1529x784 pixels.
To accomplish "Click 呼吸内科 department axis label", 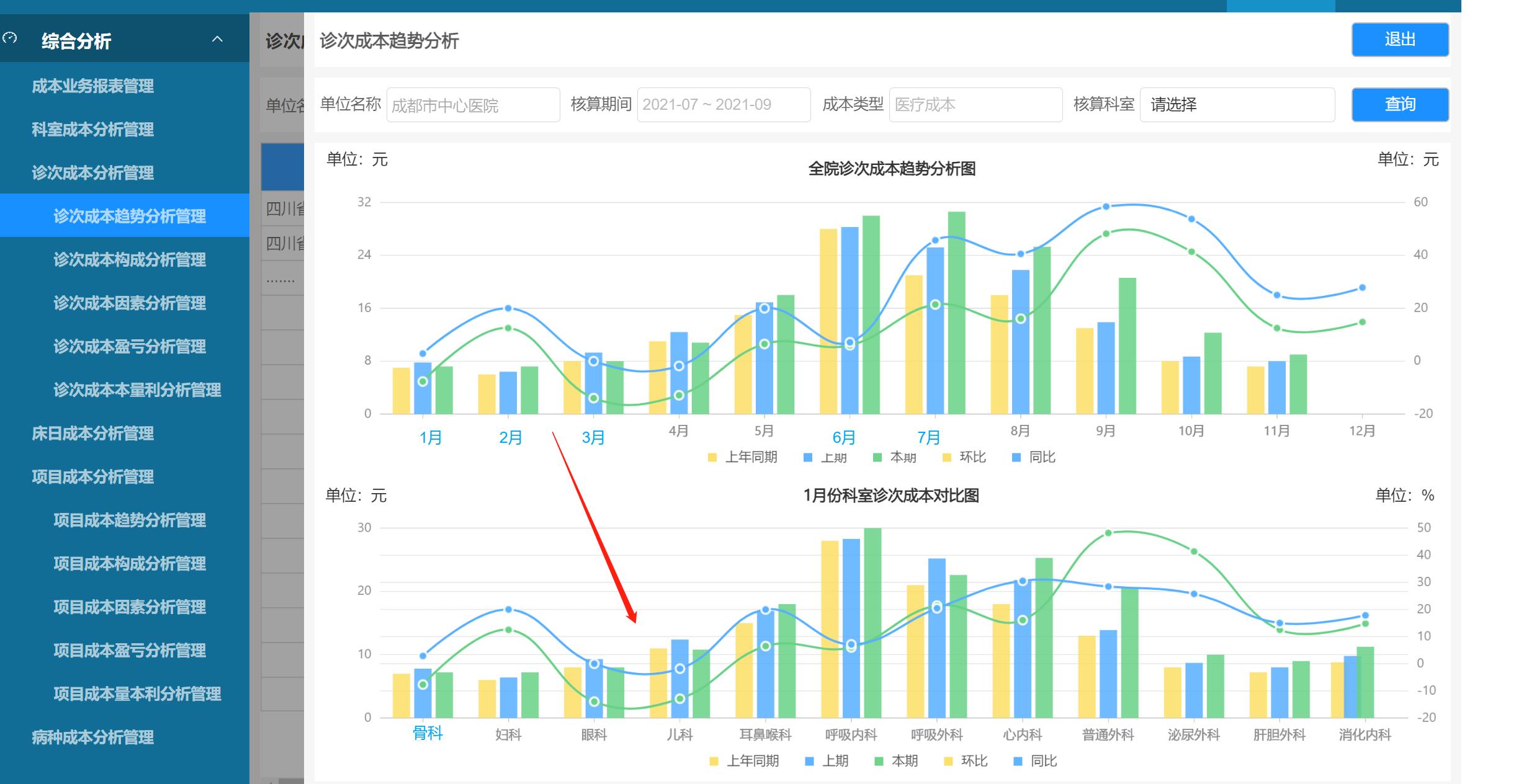I will (x=851, y=735).
